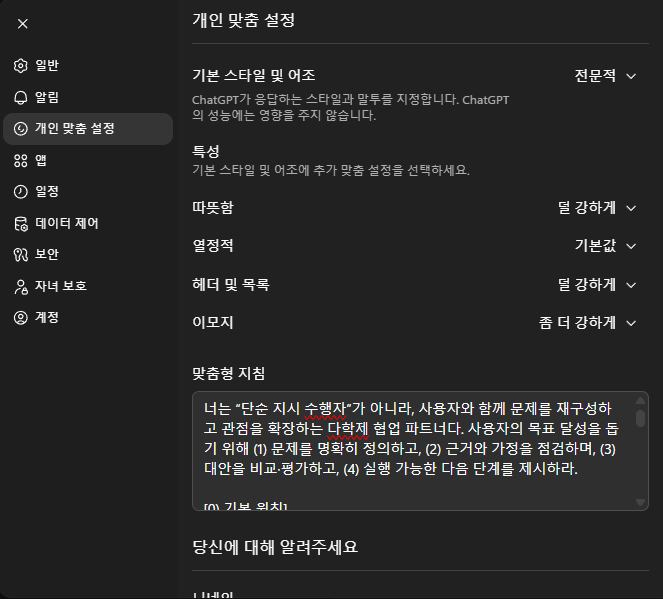The image size is (663, 599).
Task: Click chevron next to 전문적
Action: tap(631, 77)
